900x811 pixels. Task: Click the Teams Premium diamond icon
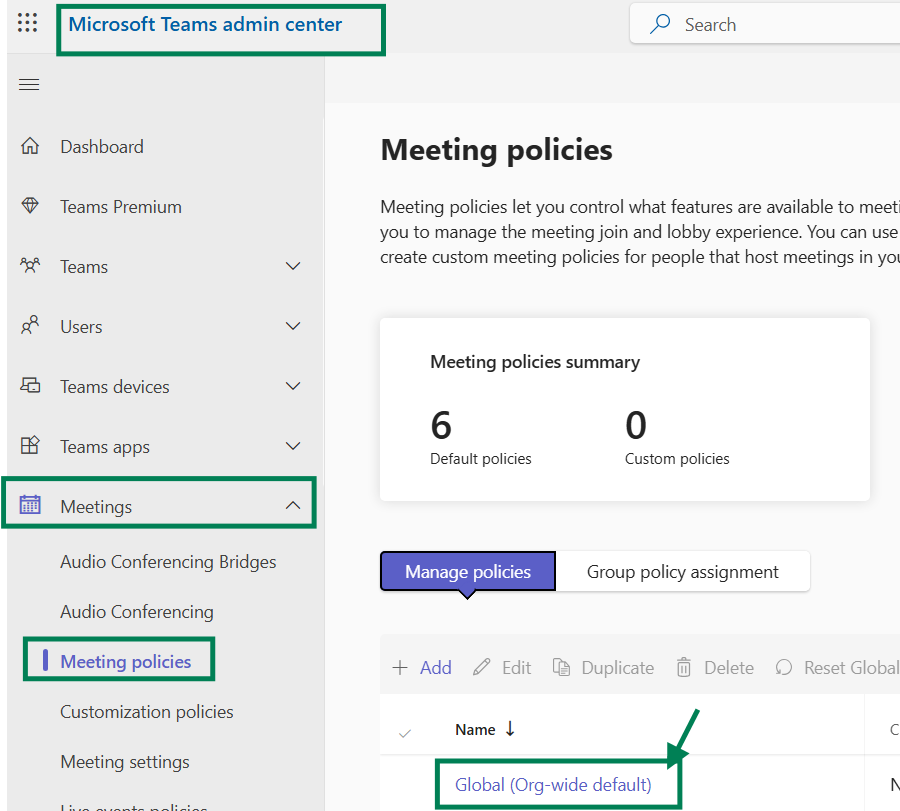tap(30, 205)
